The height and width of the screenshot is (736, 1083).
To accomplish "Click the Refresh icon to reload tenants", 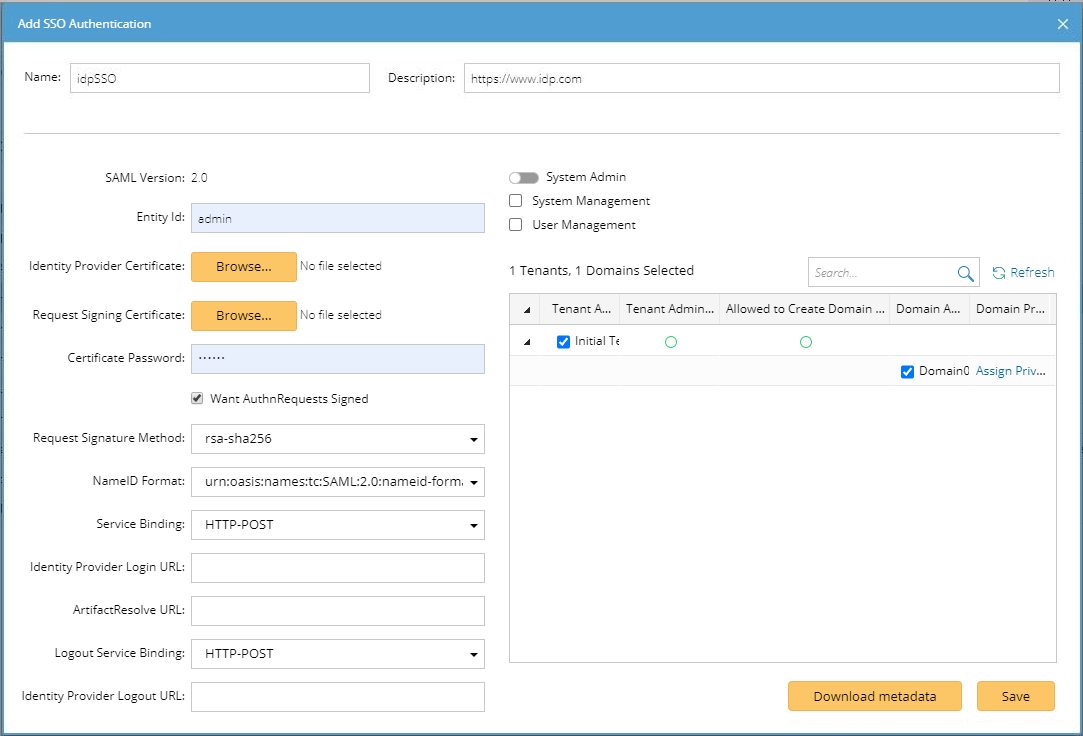I will pyautogui.click(x=1023, y=271).
